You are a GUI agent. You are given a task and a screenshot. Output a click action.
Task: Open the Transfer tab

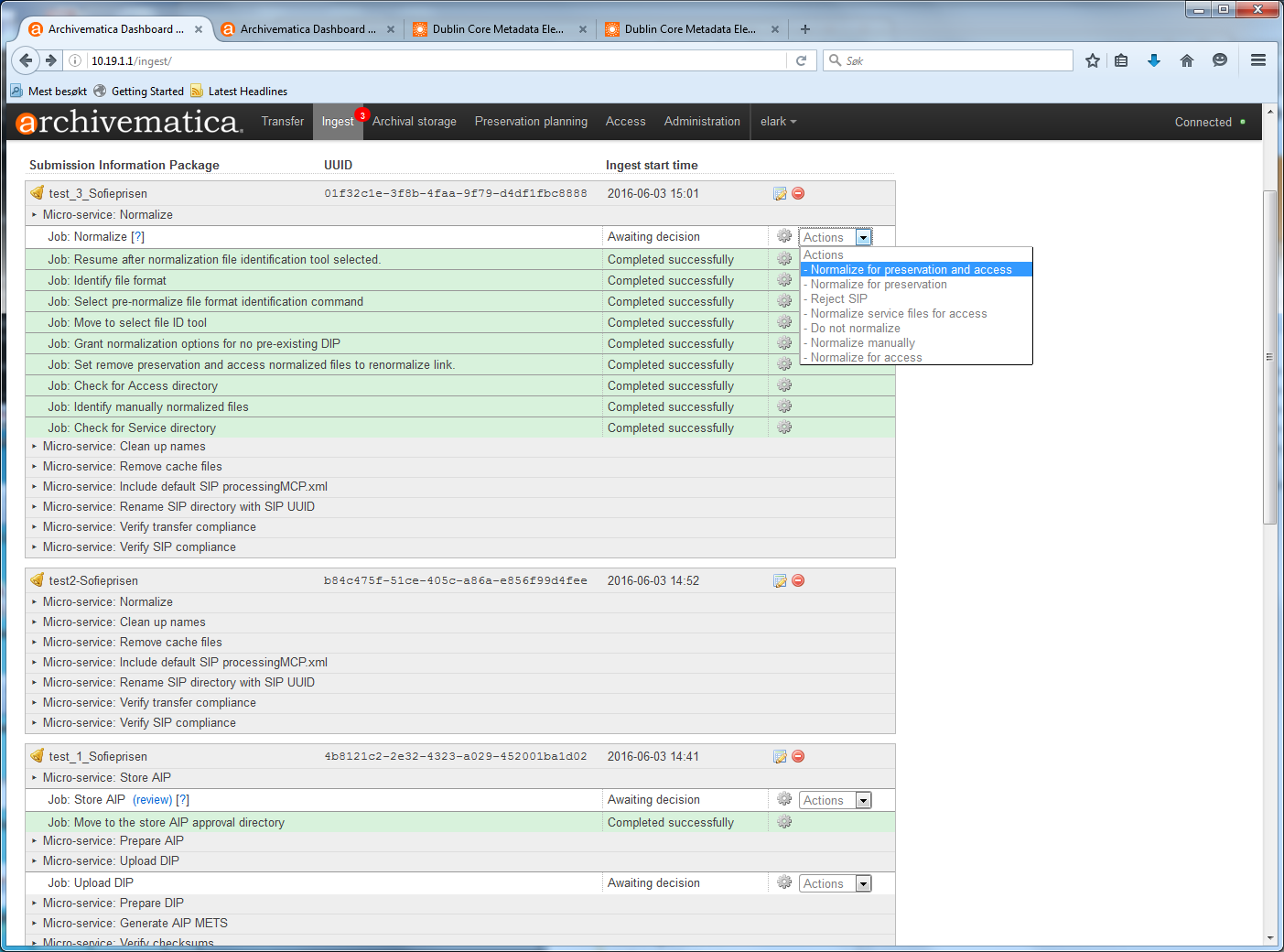283,122
